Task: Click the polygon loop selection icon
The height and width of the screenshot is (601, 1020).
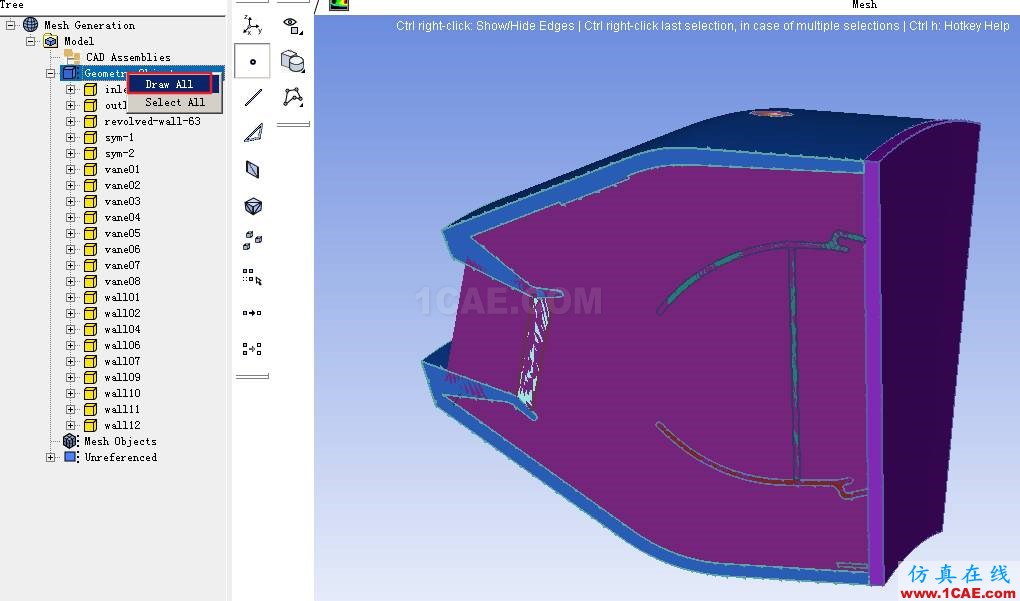Action: click(293, 98)
